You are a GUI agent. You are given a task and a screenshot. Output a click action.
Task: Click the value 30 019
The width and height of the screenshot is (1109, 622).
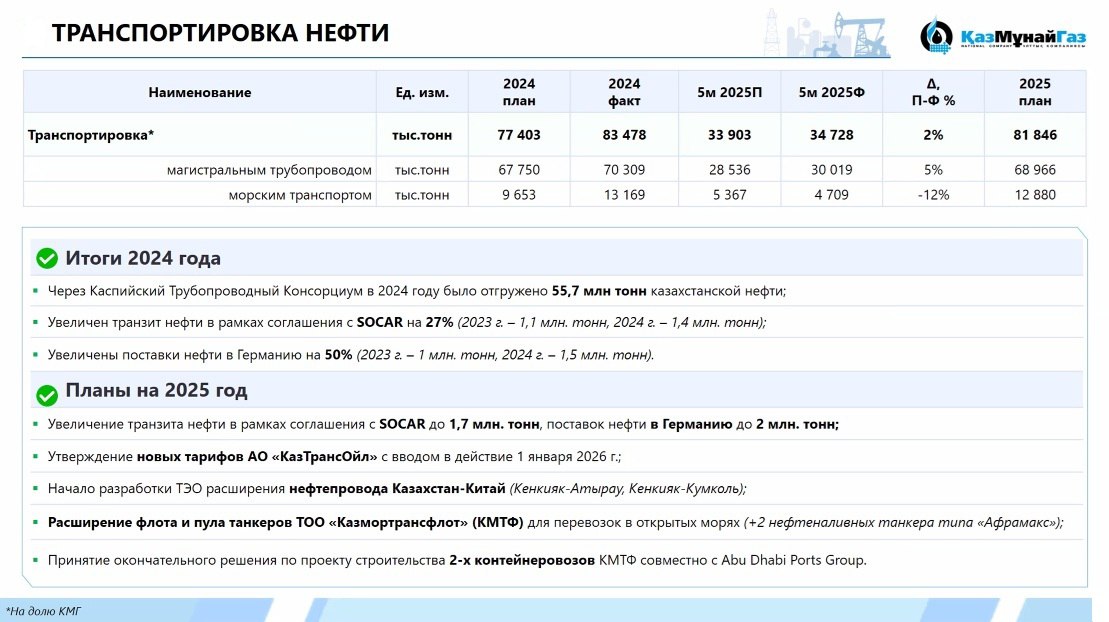(831, 170)
